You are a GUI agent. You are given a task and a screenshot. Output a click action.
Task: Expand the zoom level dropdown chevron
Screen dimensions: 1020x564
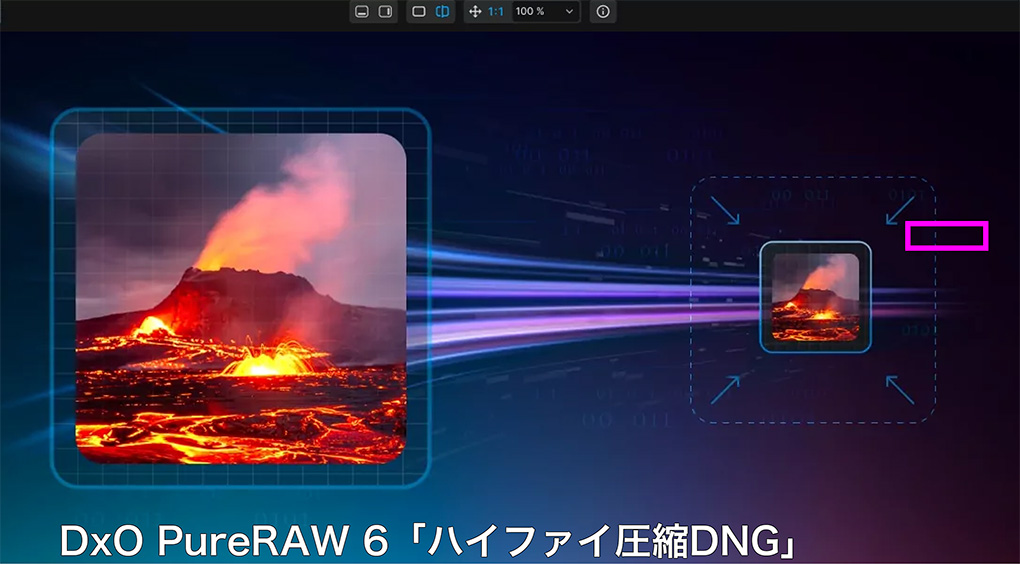pos(569,12)
